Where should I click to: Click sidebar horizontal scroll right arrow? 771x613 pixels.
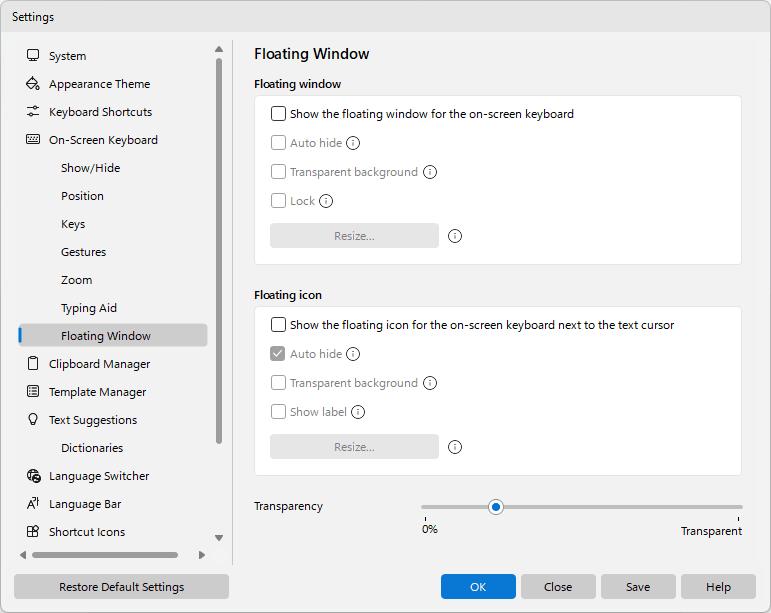tap(202, 555)
